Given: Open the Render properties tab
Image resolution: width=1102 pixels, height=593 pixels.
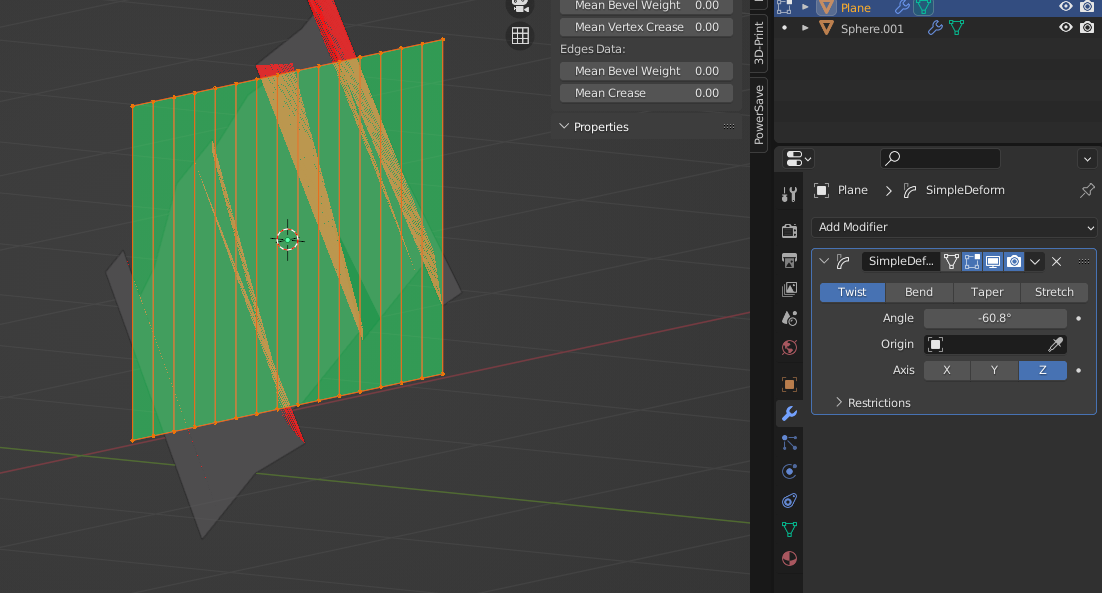Looking at the screenshot, I should point(789,231).
